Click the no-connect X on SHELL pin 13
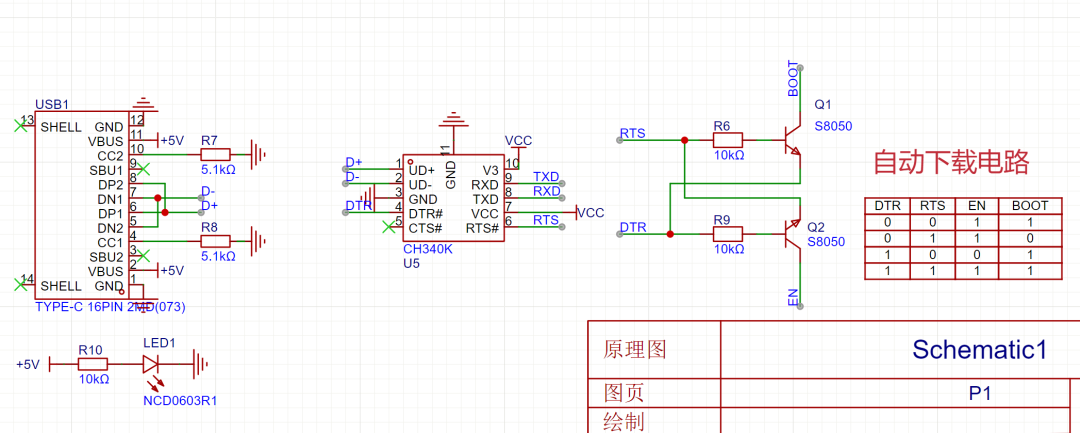1080x433 pixels. pos(21,125)
